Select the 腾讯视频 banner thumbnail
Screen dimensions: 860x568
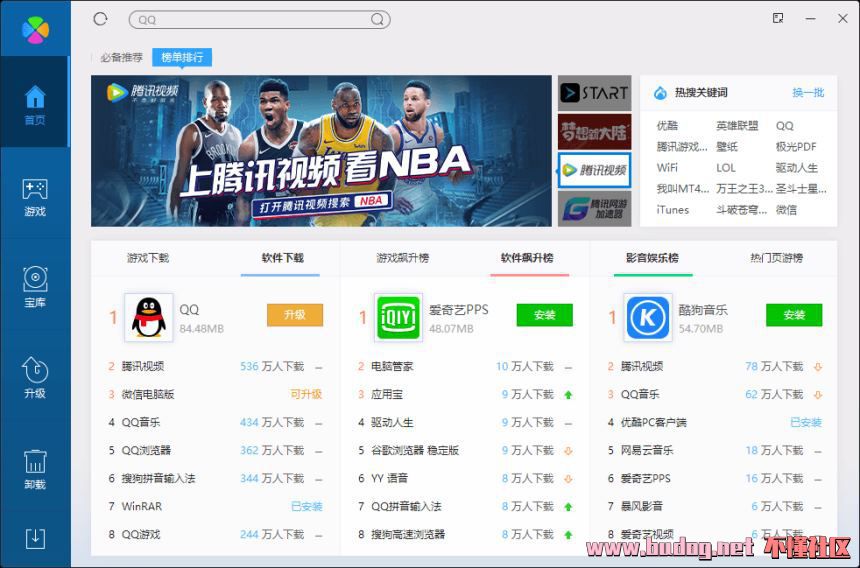(595, 170)
